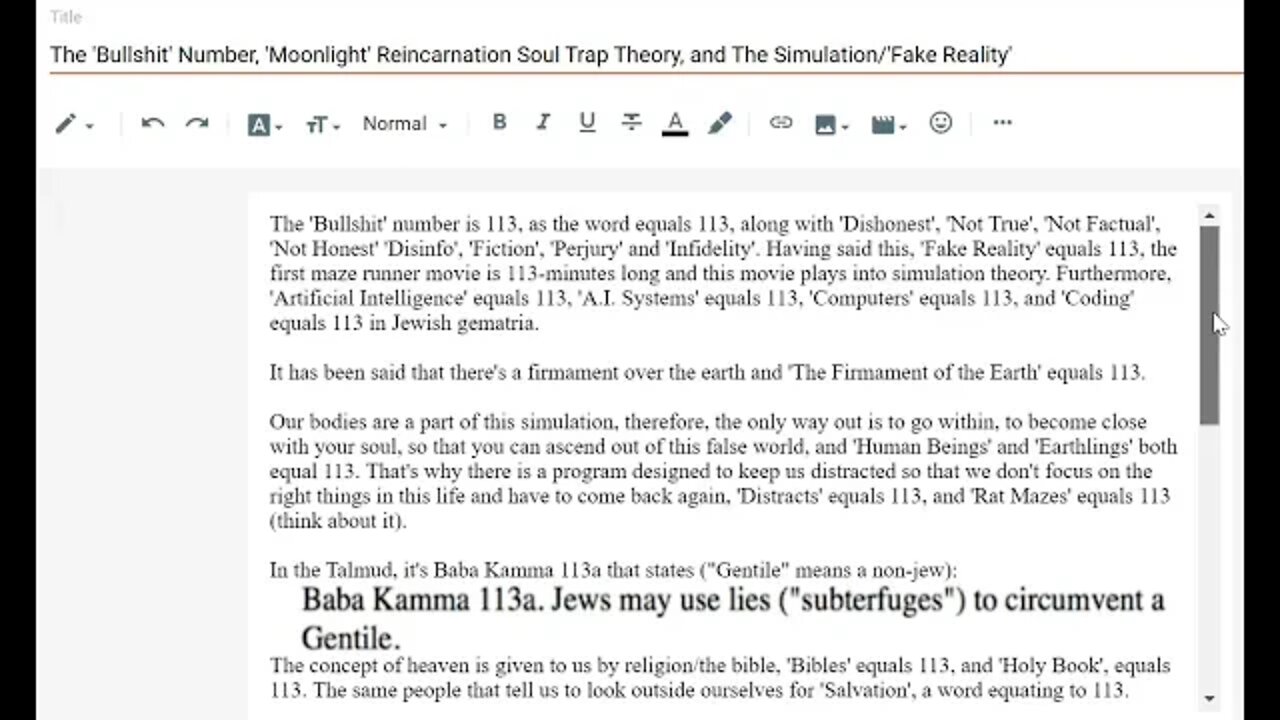The image size is (1280, 720).
Task: Toggle underline formatting
Action: point(587,122)
